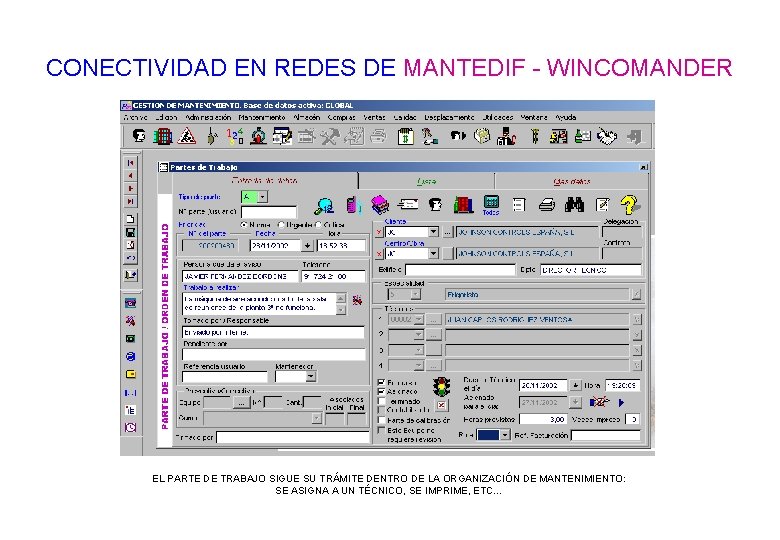
Task: Open the Cliente code dropdown
Action: pyautogui.click(x=433, y=232)
